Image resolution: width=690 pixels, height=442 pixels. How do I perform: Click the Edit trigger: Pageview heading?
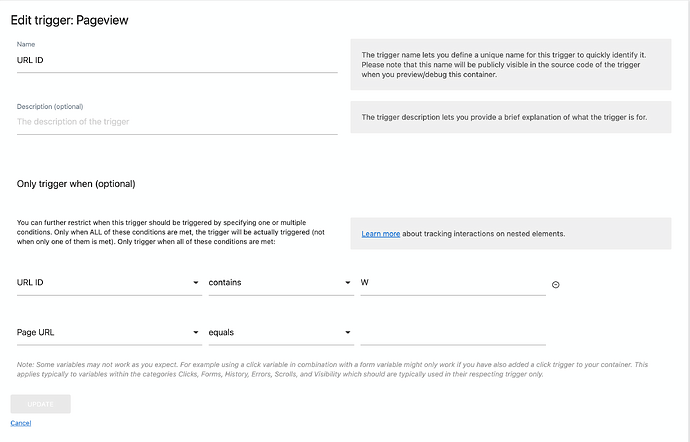tap(70, 20)
